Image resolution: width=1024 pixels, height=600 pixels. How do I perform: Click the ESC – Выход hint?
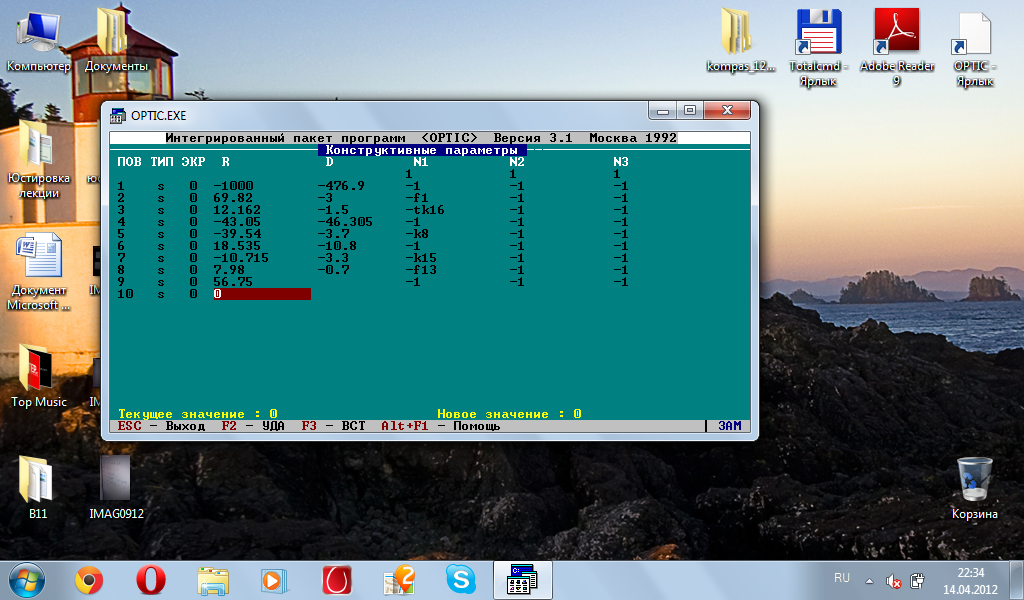pyautogui.click(x=161, y=426)
